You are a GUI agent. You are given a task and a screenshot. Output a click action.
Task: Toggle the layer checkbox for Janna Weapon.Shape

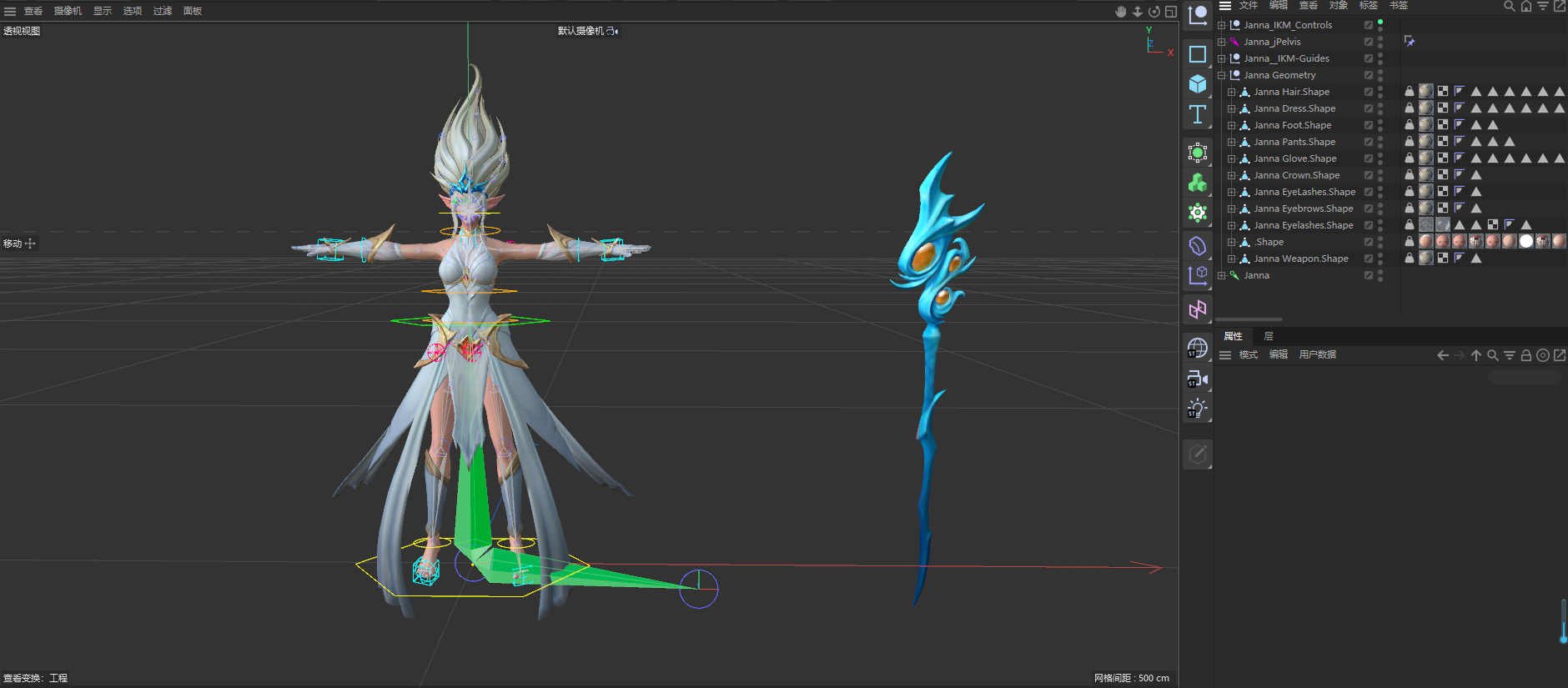tap(1369, 259)
